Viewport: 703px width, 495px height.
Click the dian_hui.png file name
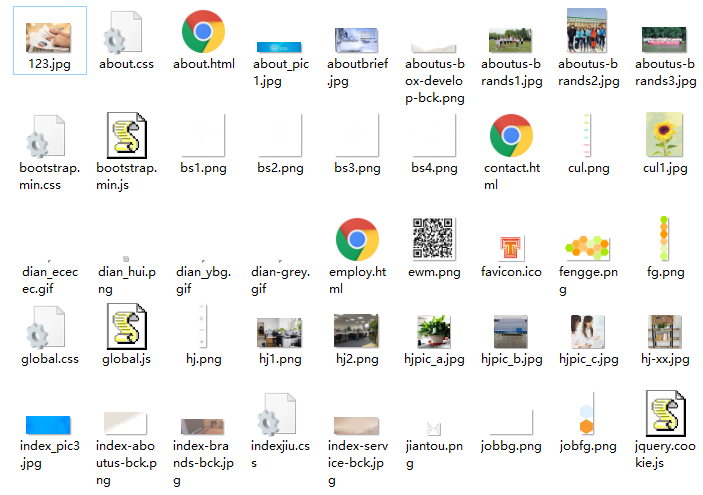pyautogui.click(x=127, y=280)
